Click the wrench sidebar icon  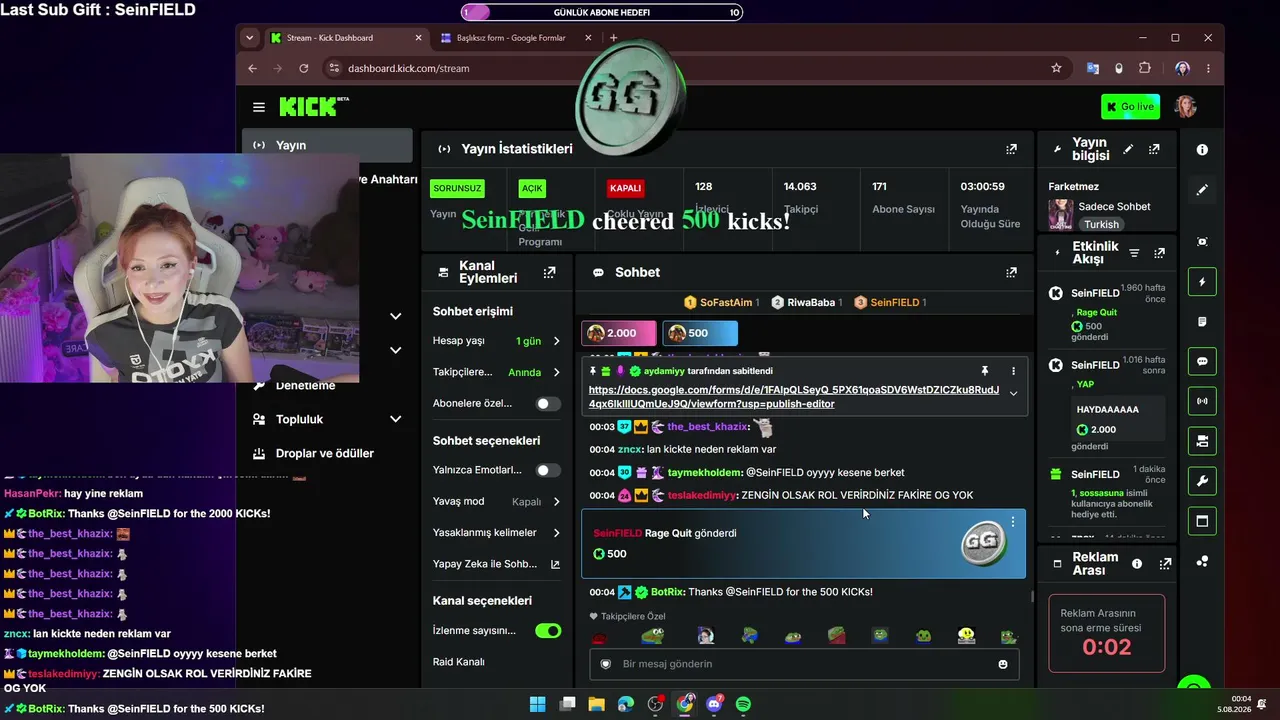coord(1202,480)
